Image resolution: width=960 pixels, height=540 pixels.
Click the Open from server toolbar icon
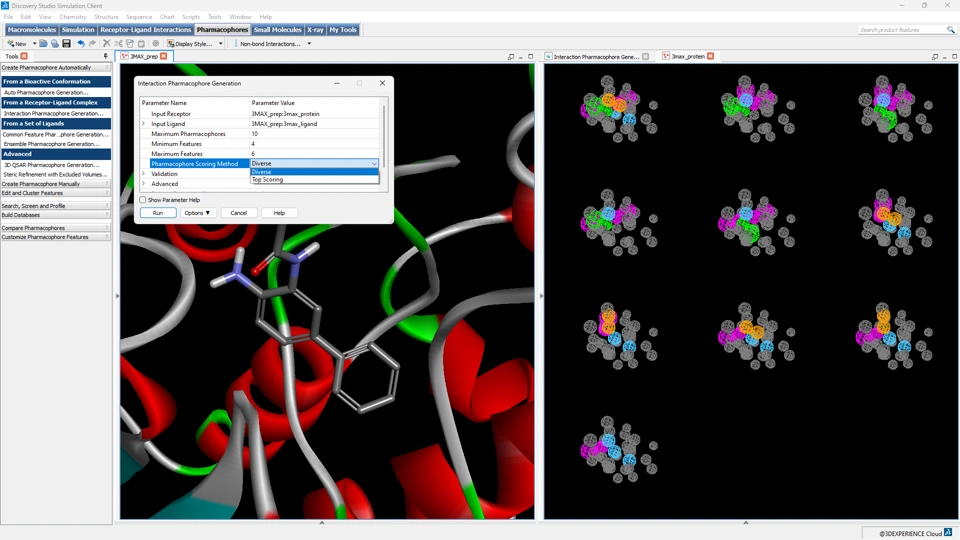click(54, 43)
